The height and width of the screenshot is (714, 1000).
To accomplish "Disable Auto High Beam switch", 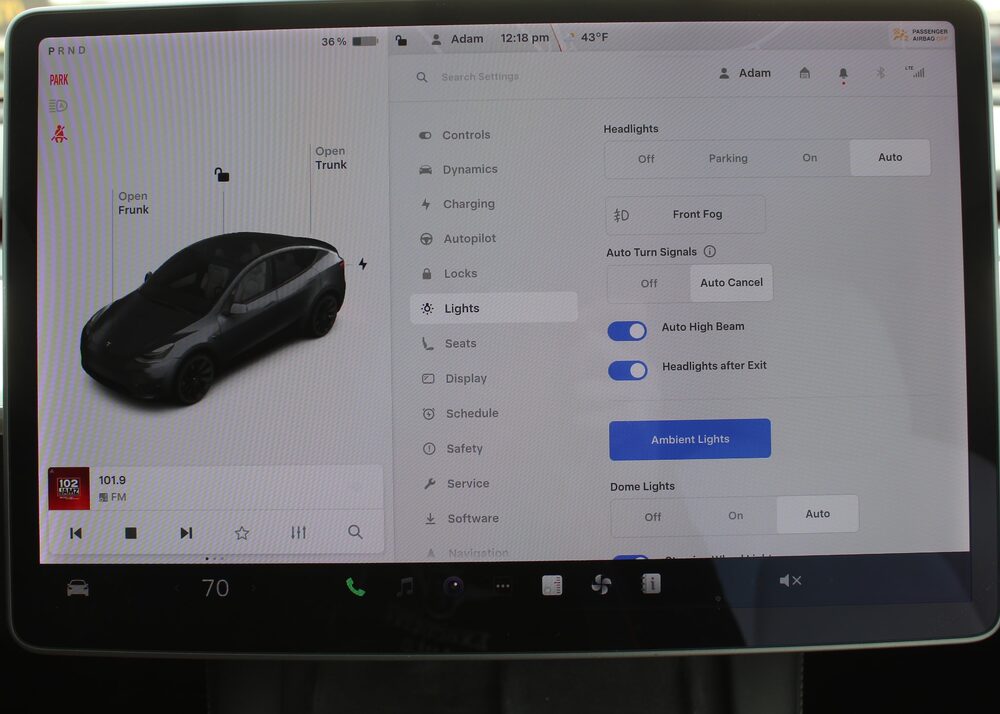I will point(627,331).
